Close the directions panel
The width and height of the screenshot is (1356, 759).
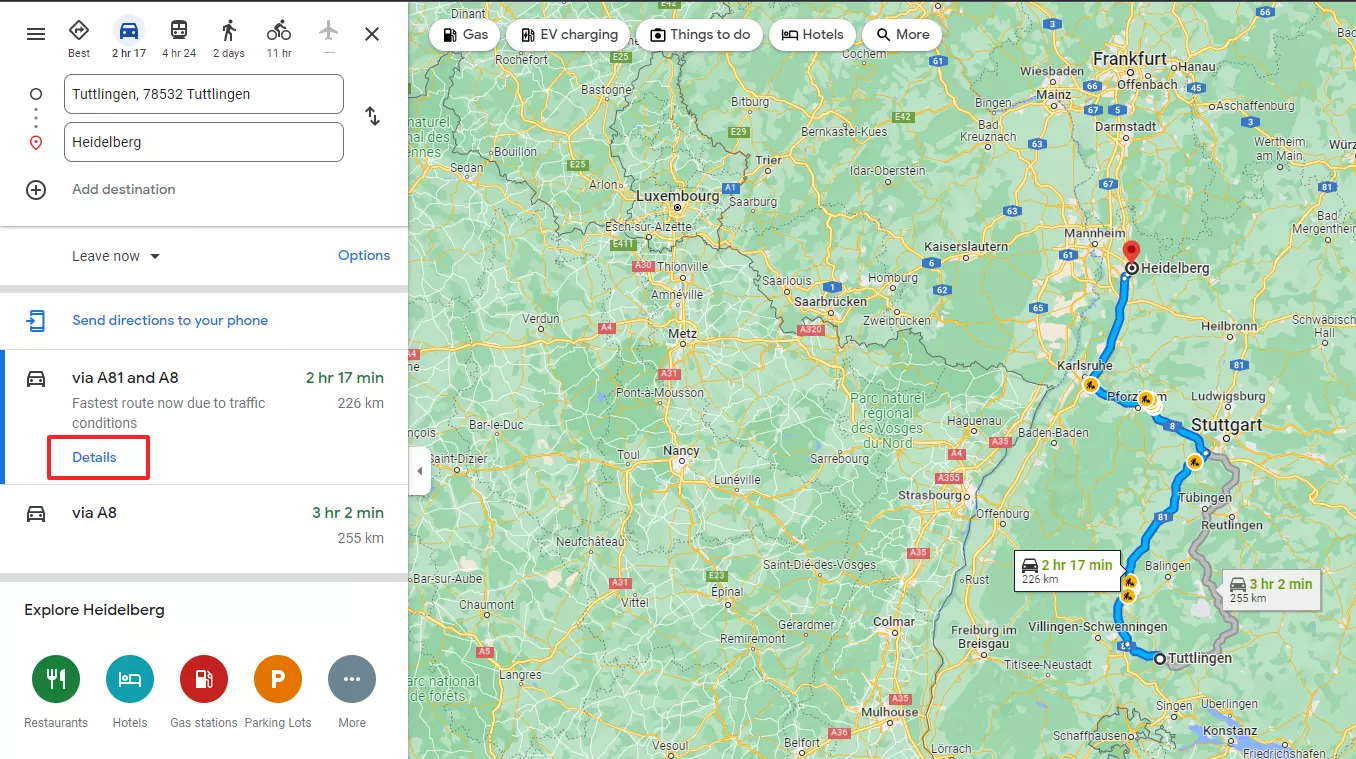pos(372,34)
